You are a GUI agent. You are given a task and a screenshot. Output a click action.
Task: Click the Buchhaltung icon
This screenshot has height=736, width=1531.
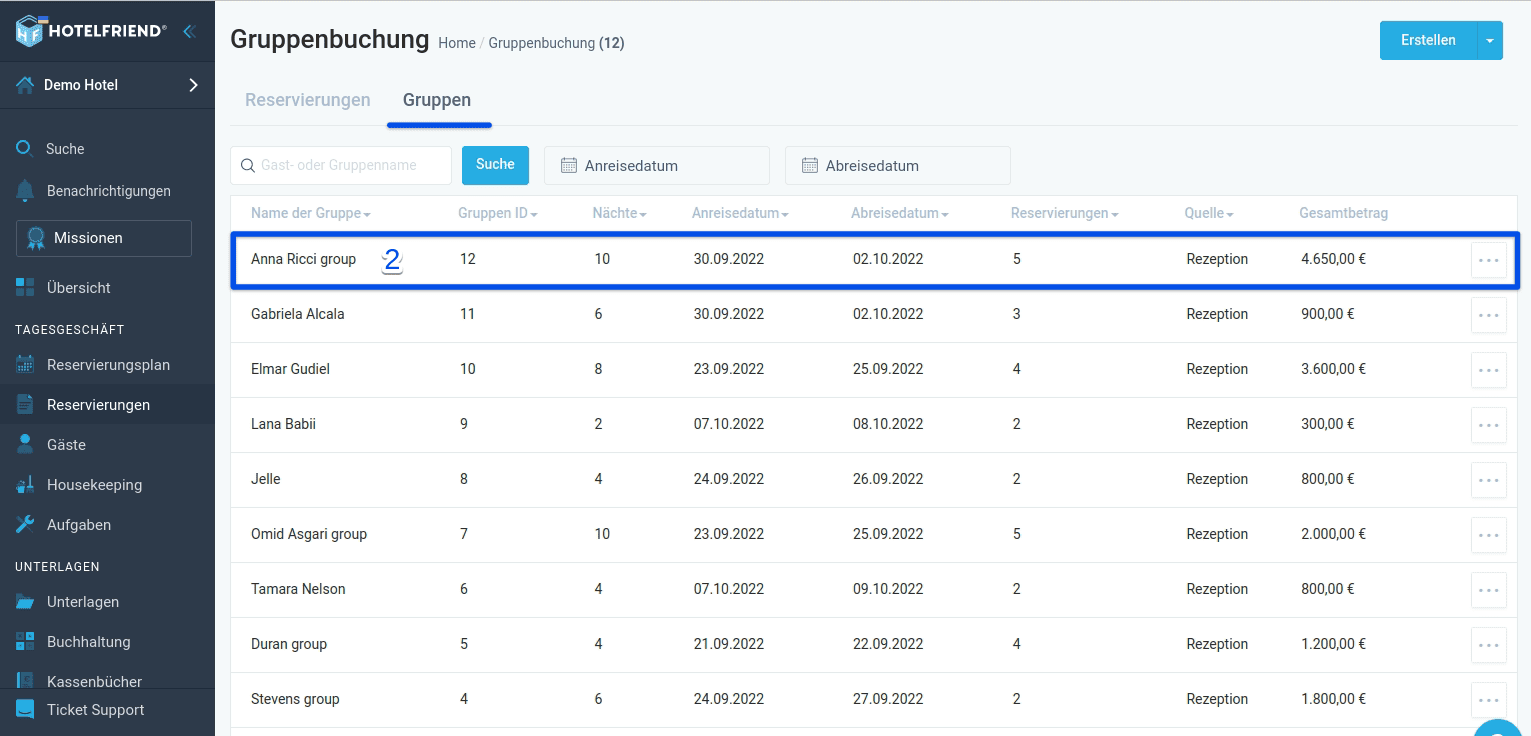(25, 642)
